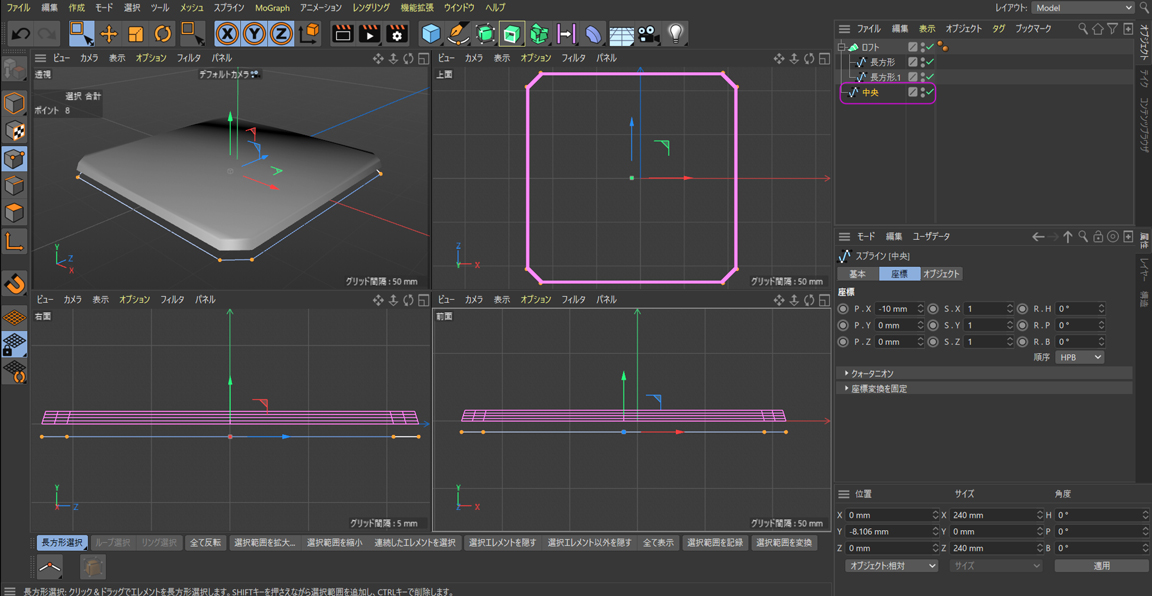This screenshot has width=1152, height=596.
Task: Select the Move tool in the toolbar
Action: (109, 34)
